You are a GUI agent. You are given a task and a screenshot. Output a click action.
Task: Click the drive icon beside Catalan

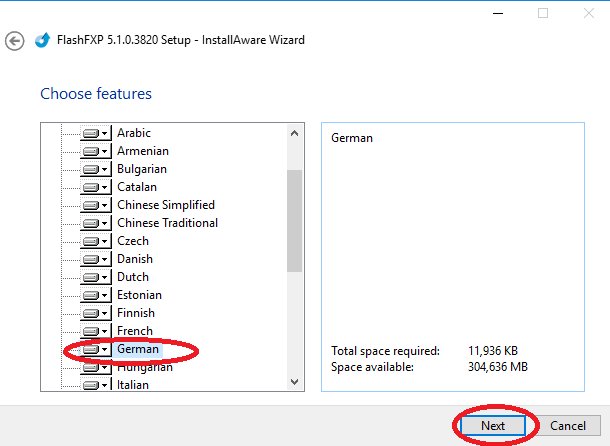pos(91,187)
